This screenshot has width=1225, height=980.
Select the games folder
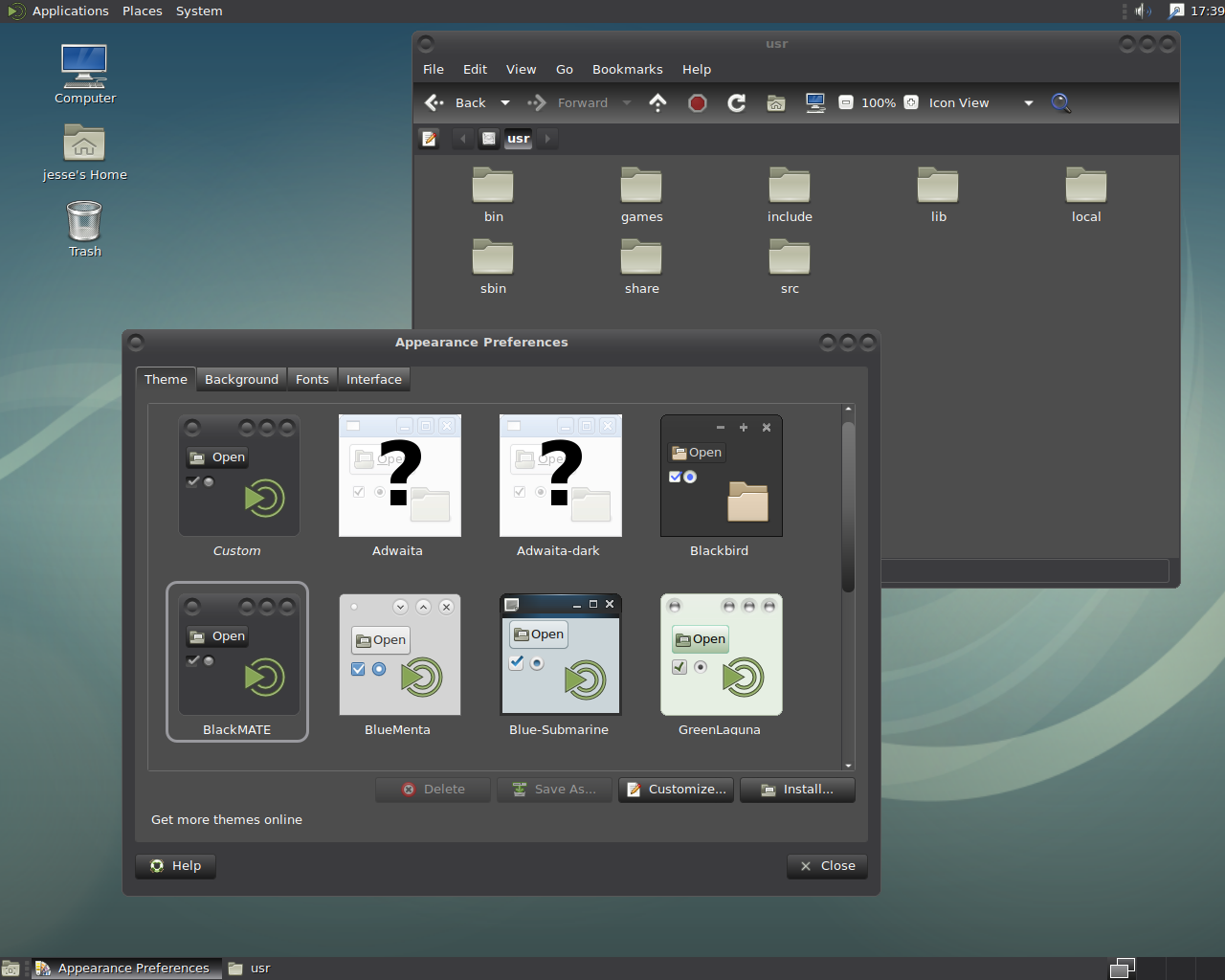(641, 195)
